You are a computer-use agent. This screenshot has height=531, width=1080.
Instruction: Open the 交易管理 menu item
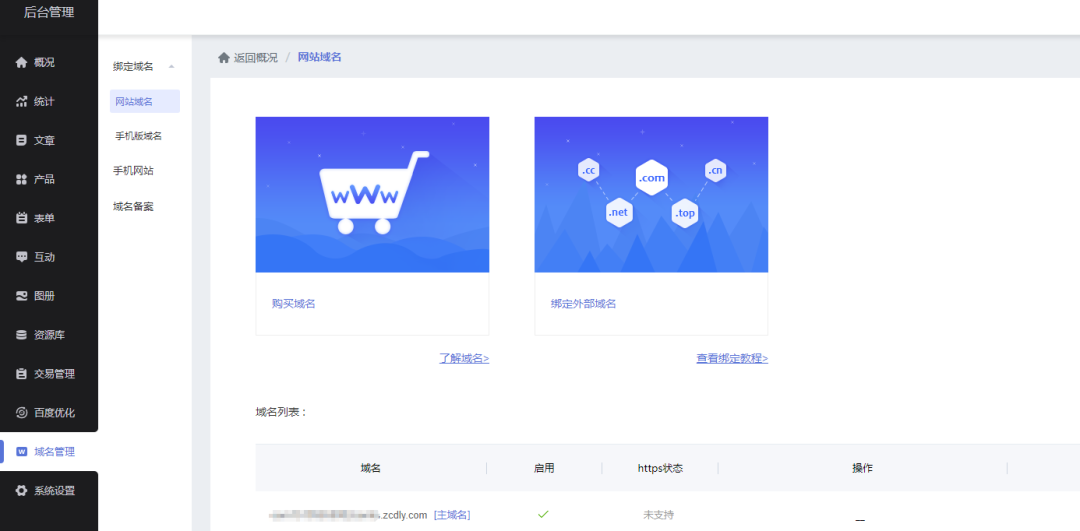coord(49,374)
